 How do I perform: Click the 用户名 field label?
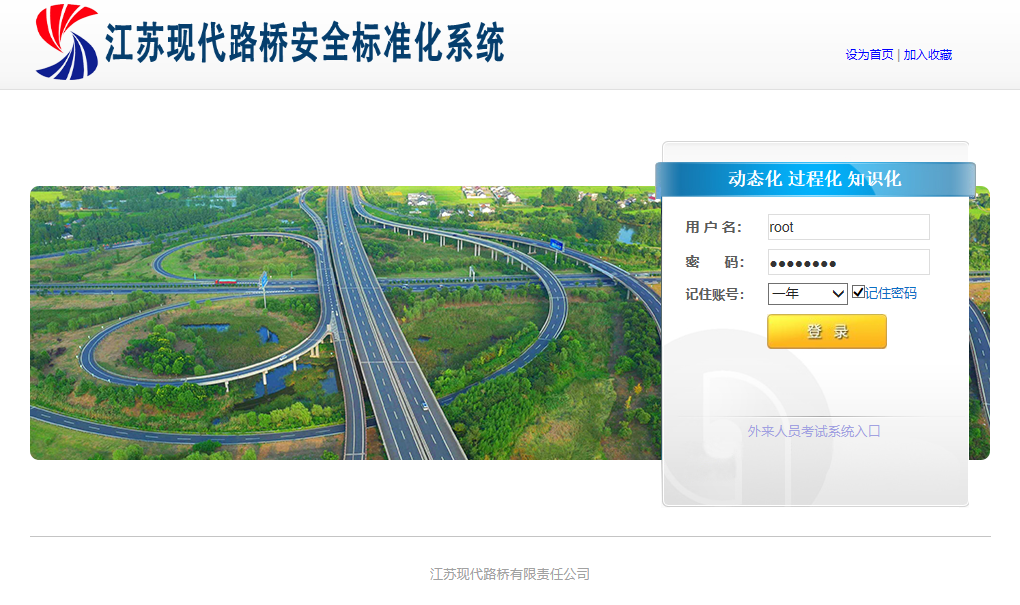click(714, 227)
